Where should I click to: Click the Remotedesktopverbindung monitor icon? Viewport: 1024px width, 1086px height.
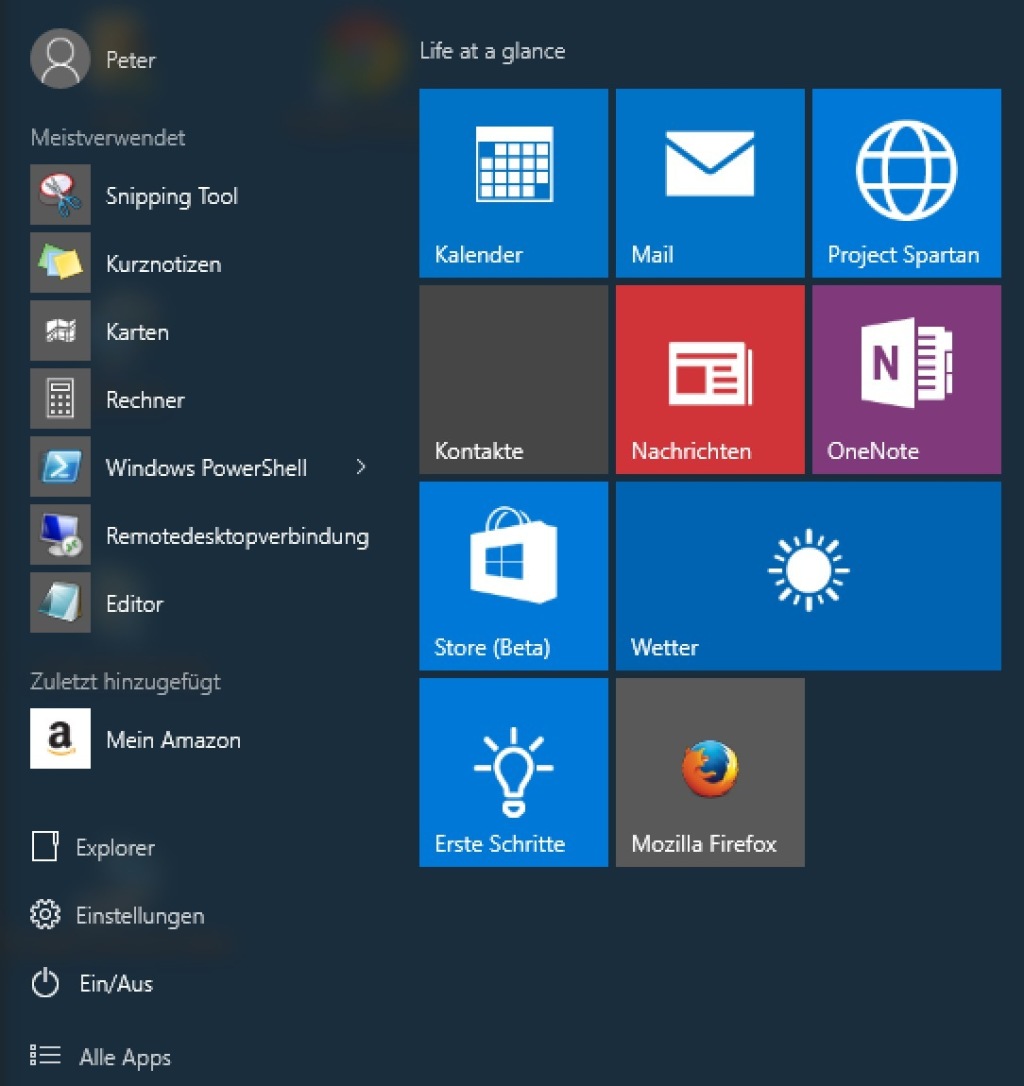(x=60, y=535)
